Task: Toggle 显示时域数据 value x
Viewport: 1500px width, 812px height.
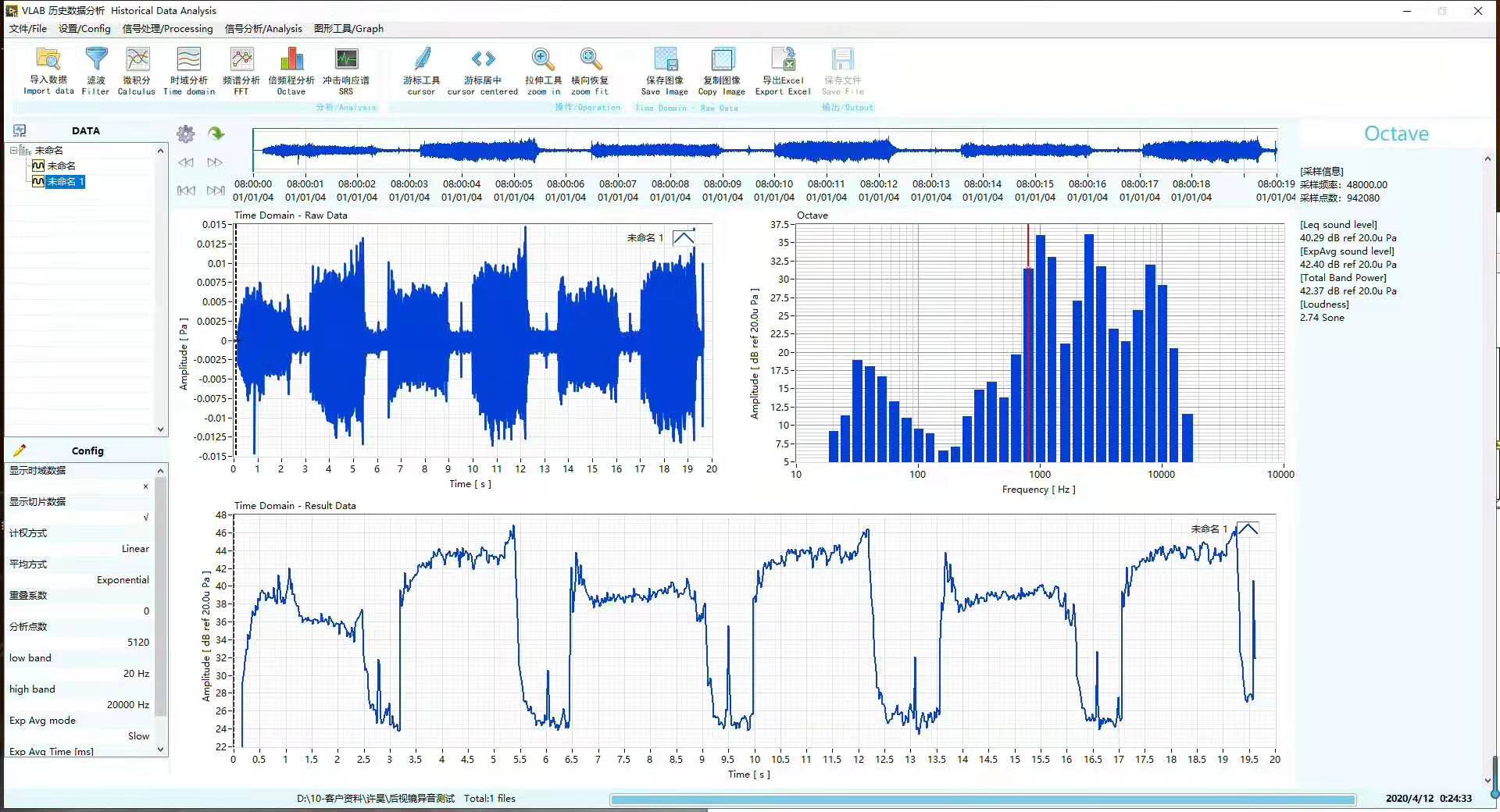Action: coord(145,486)
